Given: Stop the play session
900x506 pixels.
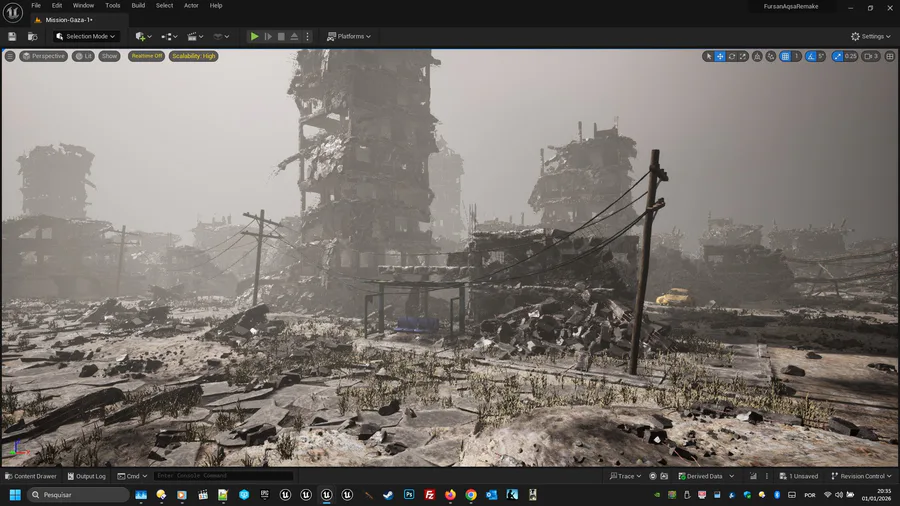Looking at the screenshot, I should 281,36.
